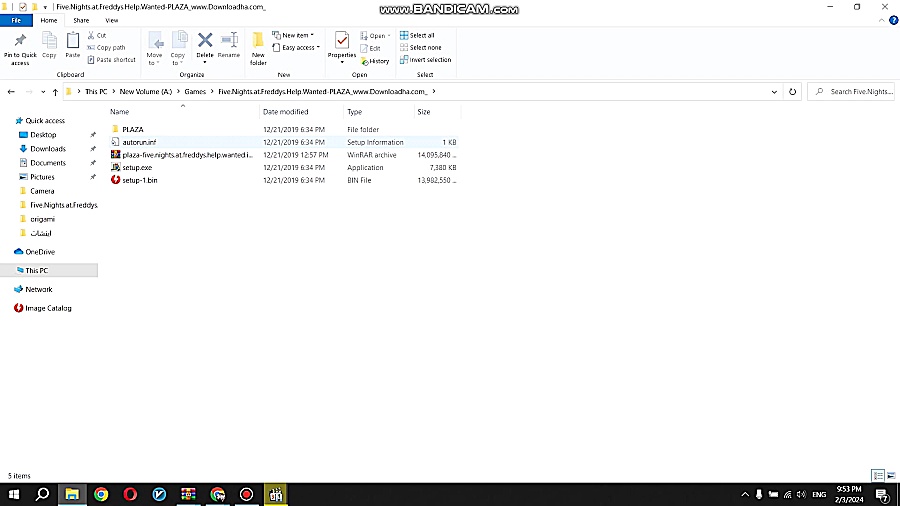Open the Copy to dropdown
This screenshot has height=506, width=900.
pos(179,48)
